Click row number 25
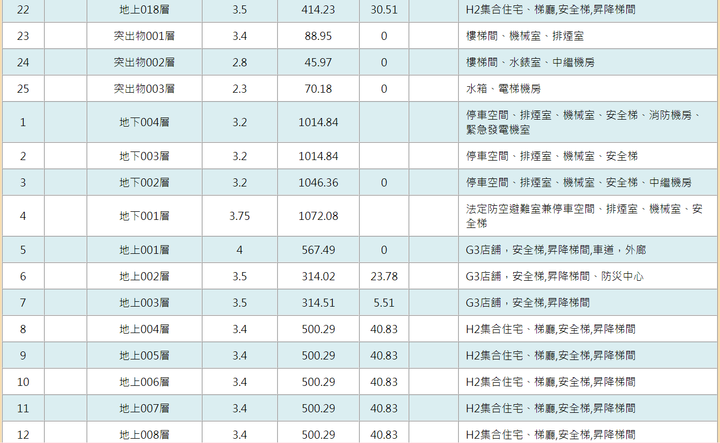 (23, 89)
